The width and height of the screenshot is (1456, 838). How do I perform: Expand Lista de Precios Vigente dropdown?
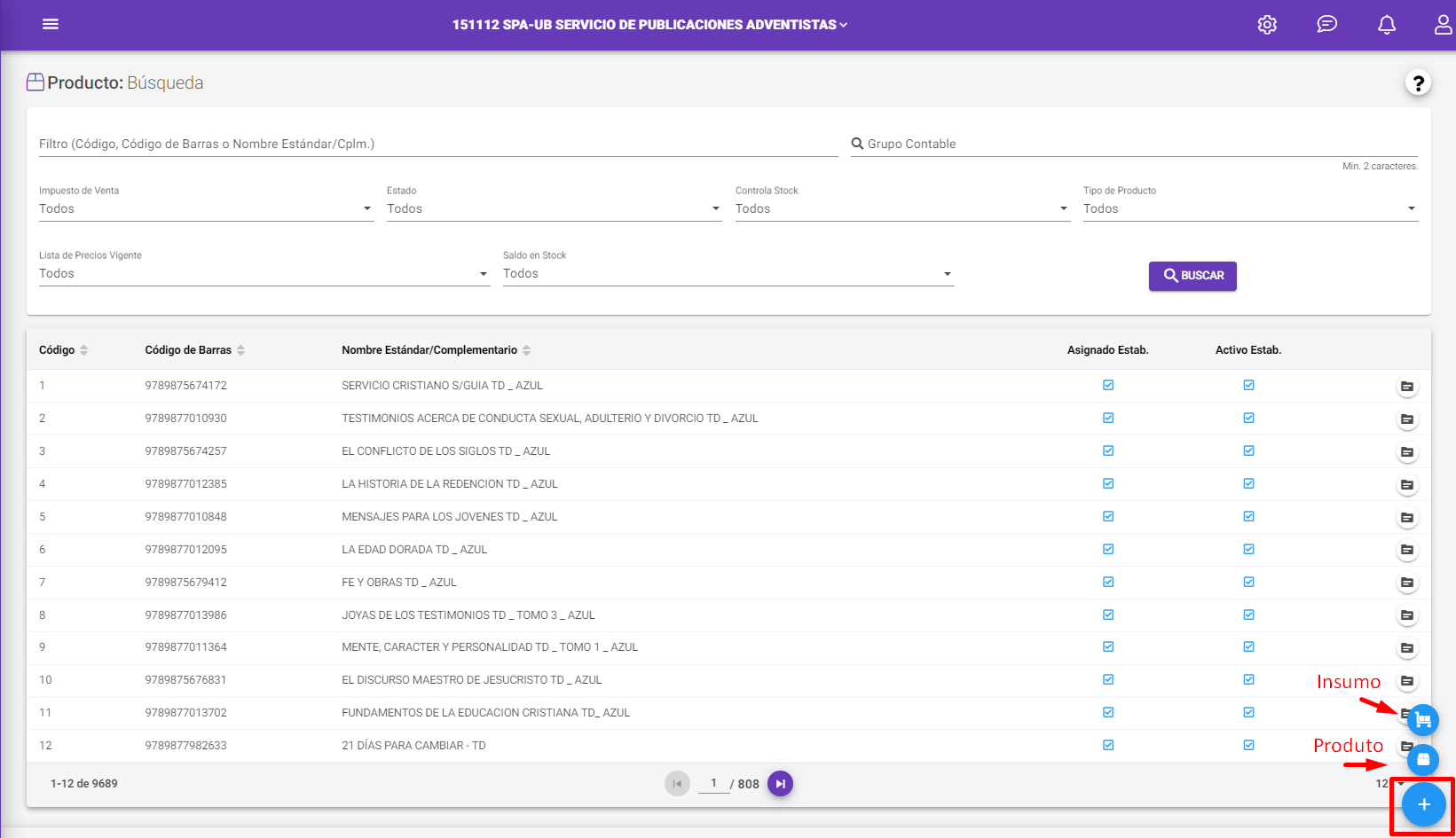[x=264, y=274]
